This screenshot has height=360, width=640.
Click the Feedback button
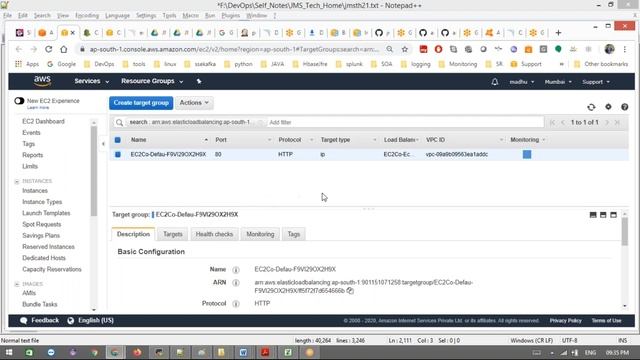[40, 320]
